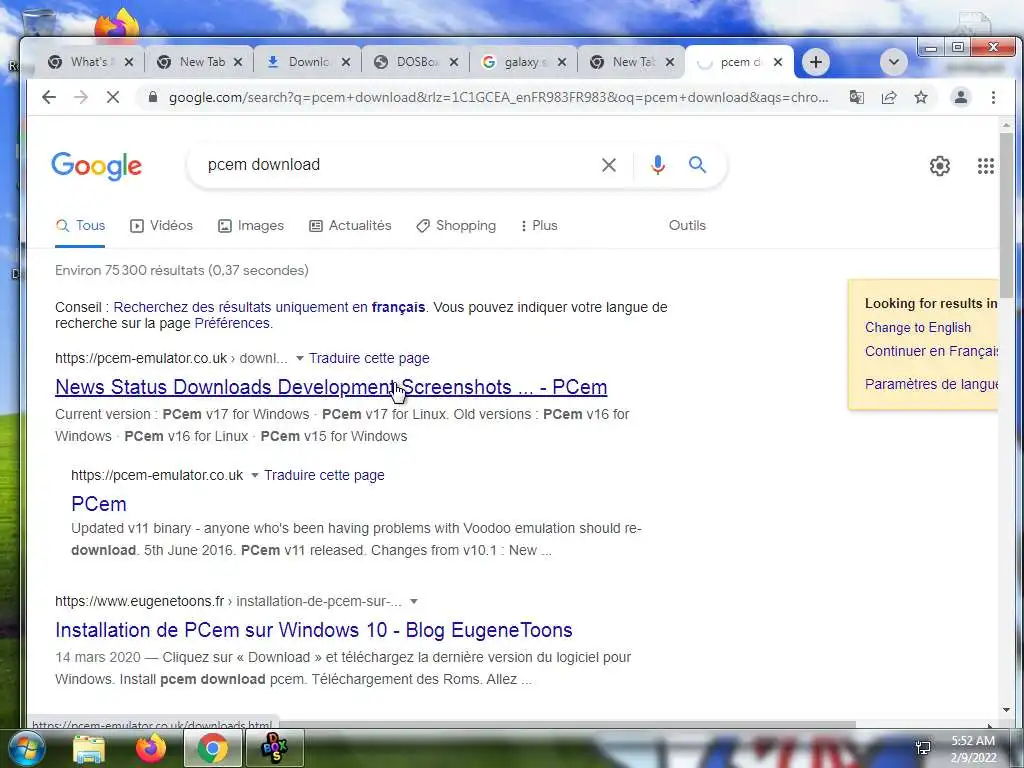The image size is (1024, 768).
Task: Close the DOSBox tab
Action: pos(454,62)
